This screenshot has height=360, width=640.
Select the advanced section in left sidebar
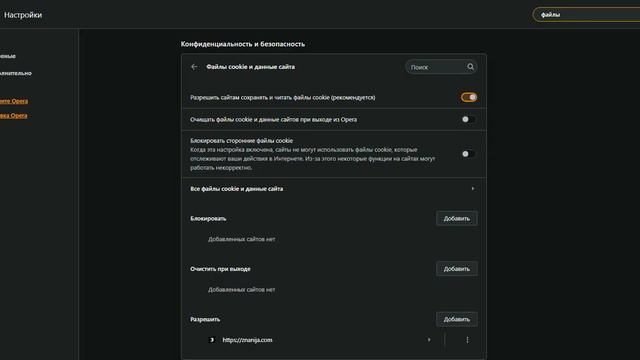tap(16, 73)
